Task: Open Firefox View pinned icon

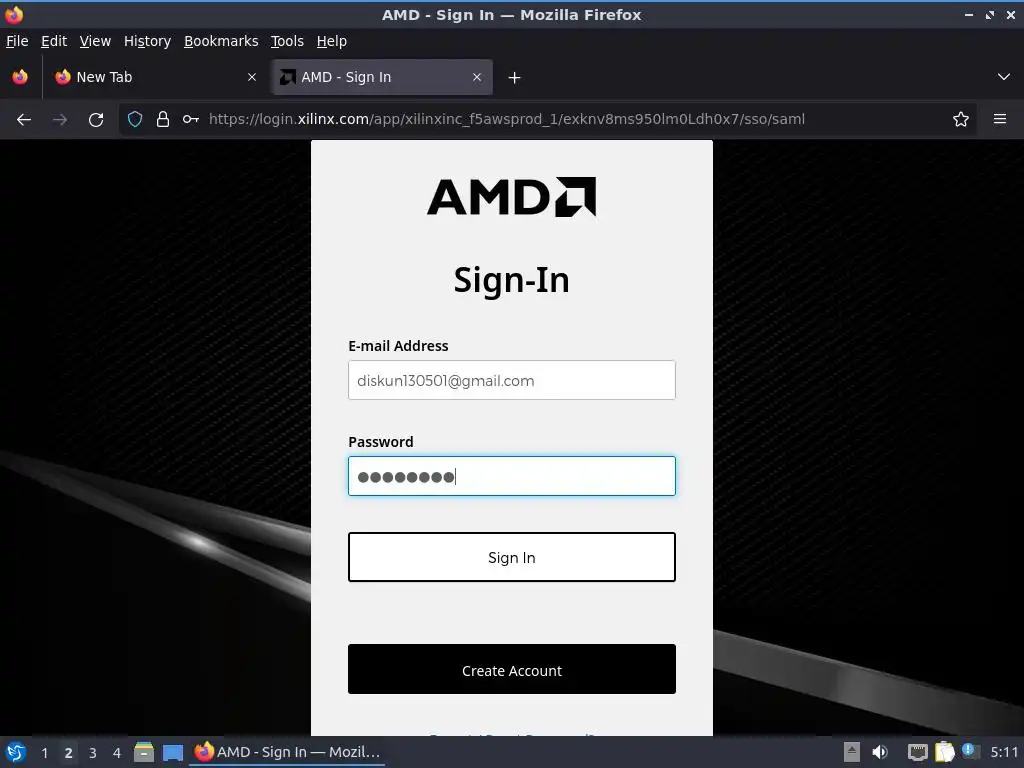Action: 20,77
